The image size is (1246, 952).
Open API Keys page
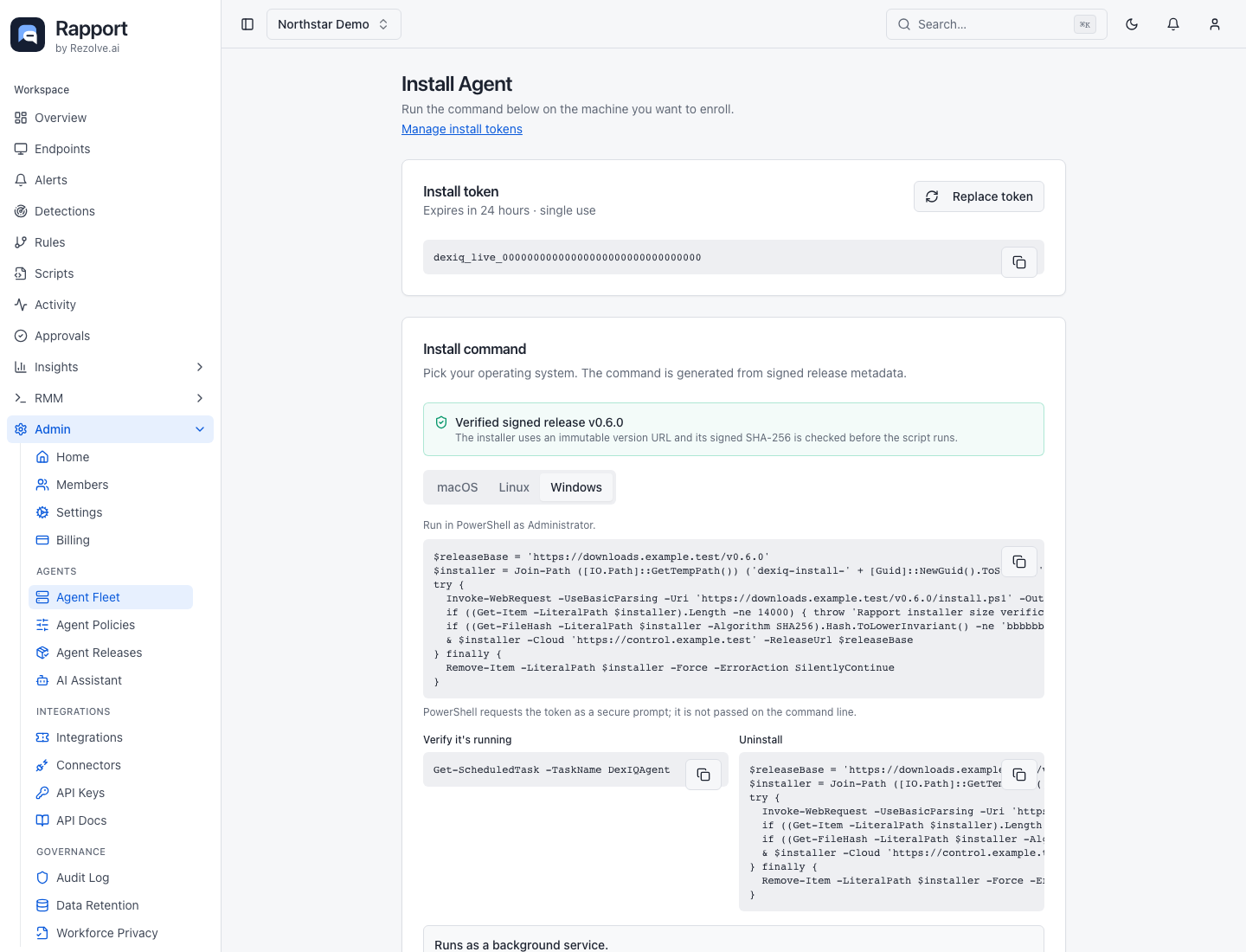pyautogui.click(x=111, y=793)
